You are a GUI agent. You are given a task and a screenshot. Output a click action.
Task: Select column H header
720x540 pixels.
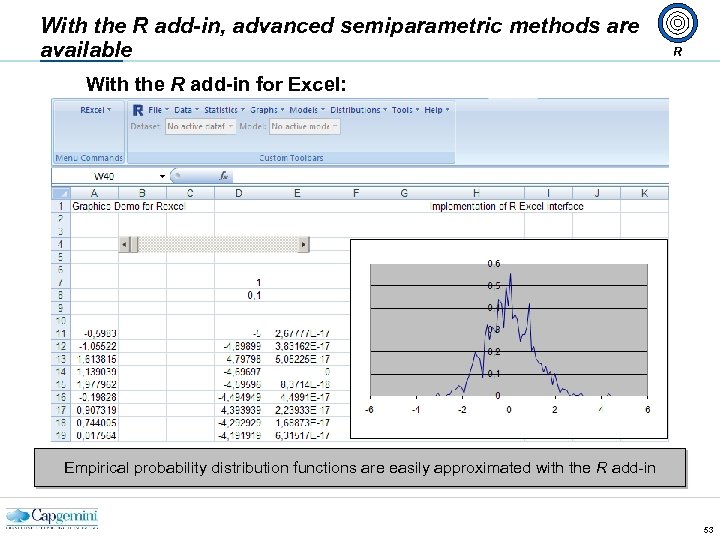click(476, 193)
